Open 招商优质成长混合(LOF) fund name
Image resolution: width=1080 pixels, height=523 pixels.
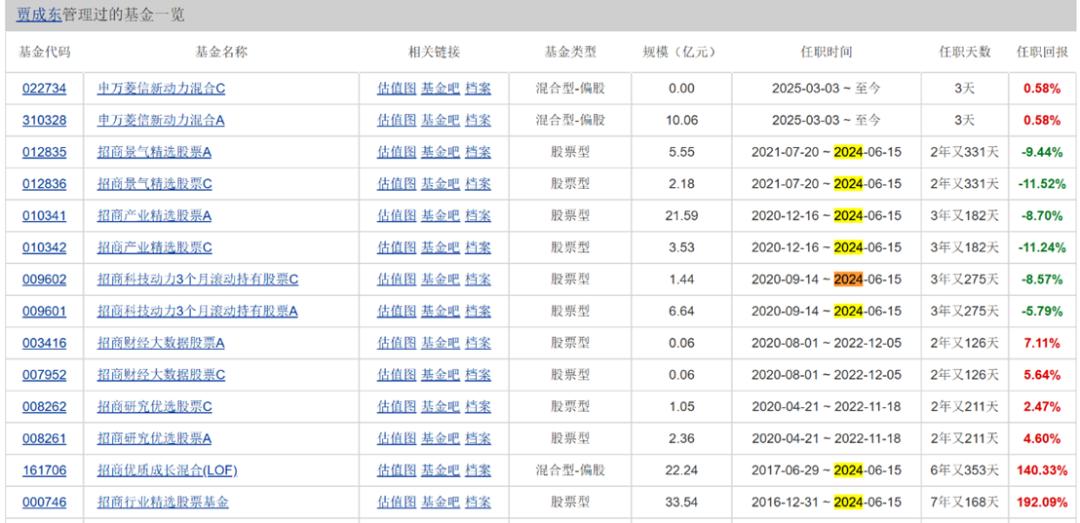pyautogui.click(x=167, y=471)
